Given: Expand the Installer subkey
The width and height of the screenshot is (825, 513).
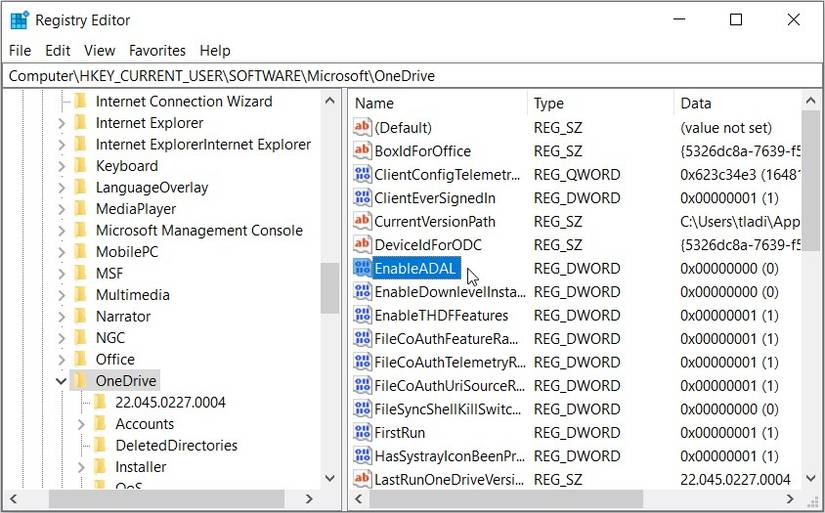Looking at the screenshot, I should tap(81, 467).
